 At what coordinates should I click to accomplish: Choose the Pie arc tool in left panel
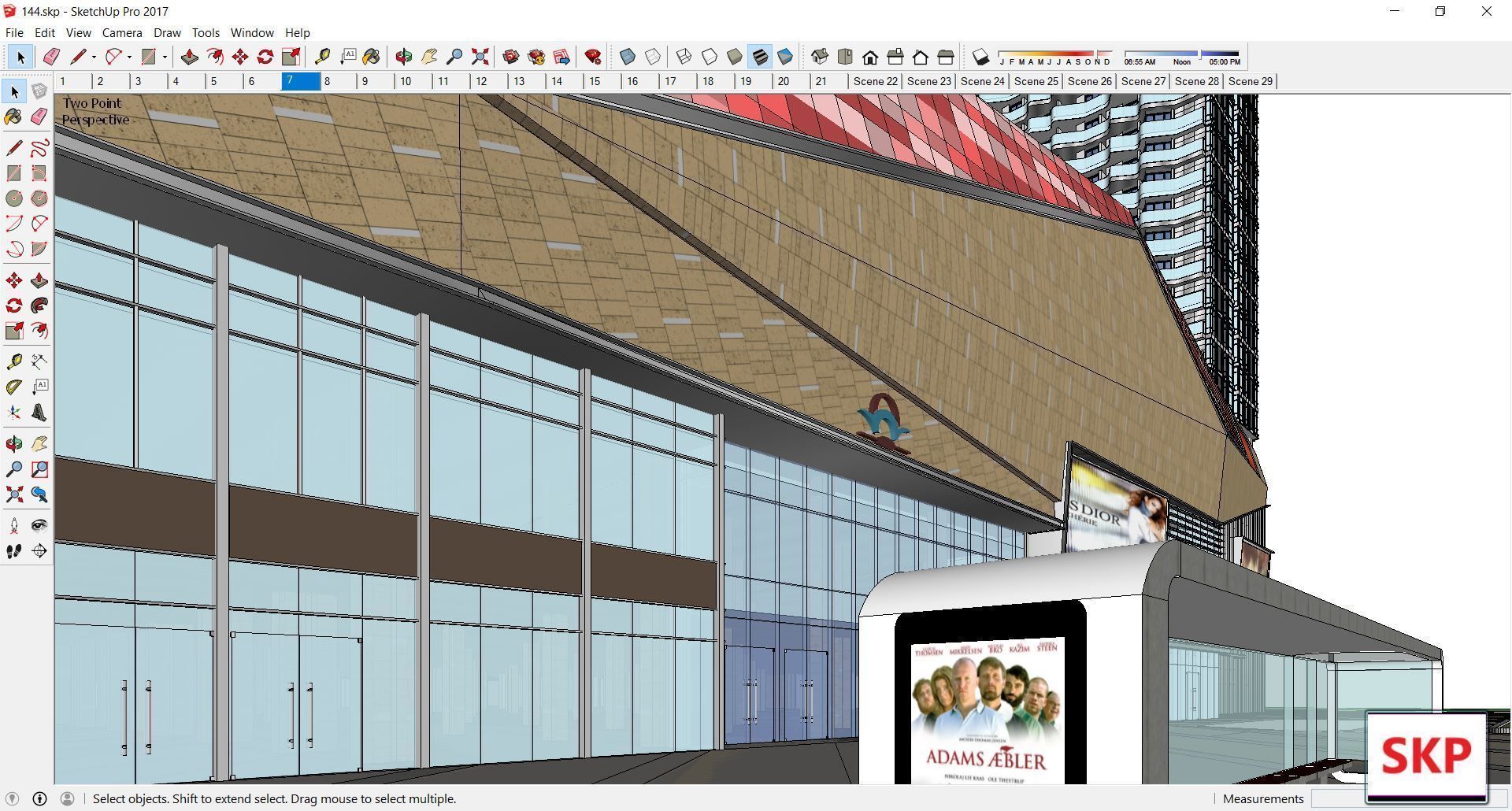[39, 249]
